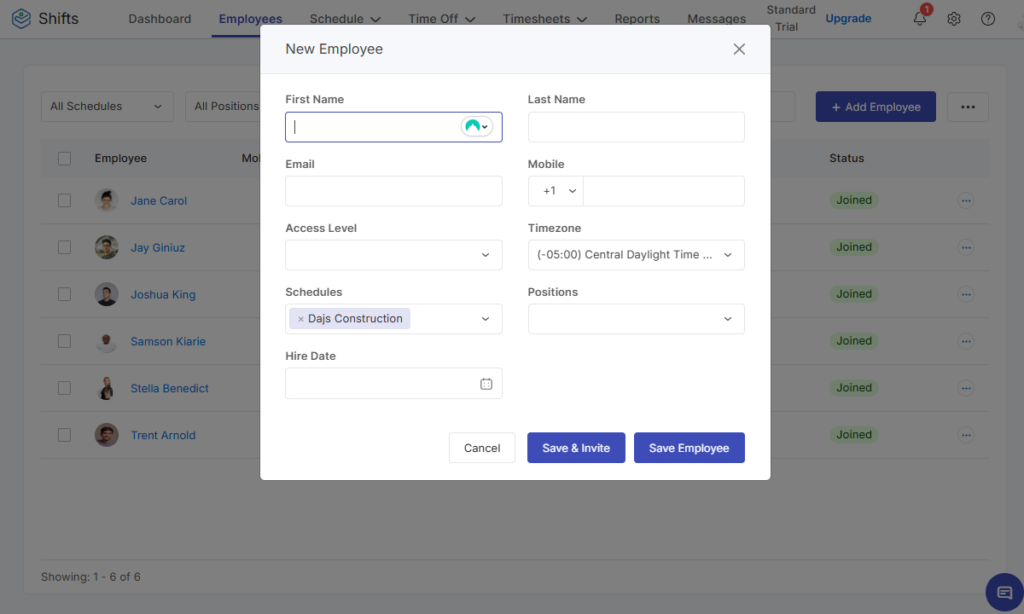Image resolution: width=1024 pixels, height=614 pixels.
Task: Open row actions for Trent Arnold
Action: 965,435
